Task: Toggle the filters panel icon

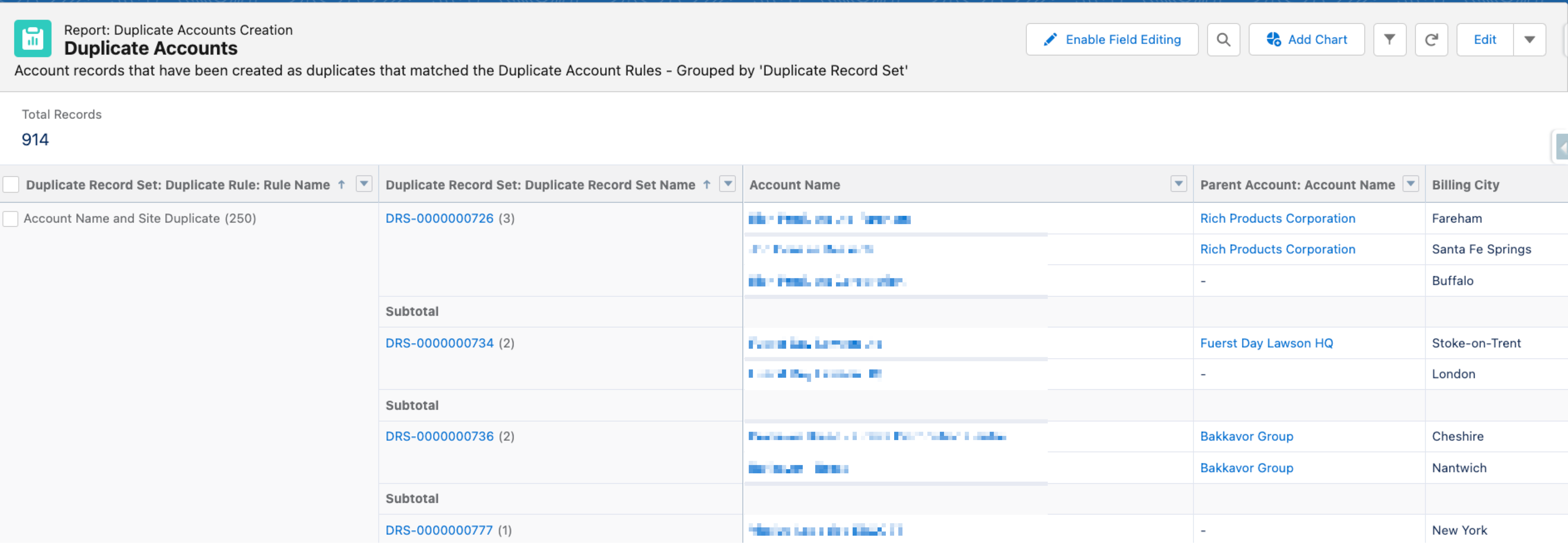Action: click(x=1390, y=40)
